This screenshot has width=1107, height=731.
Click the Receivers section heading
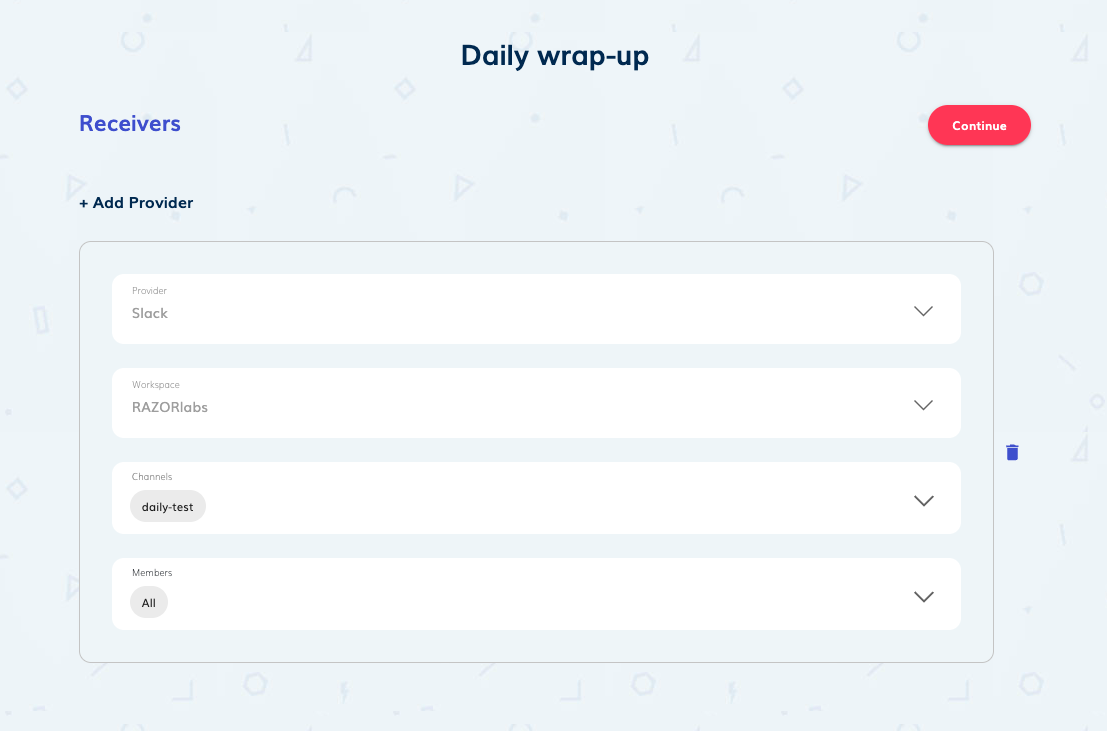click(x=130, y=124)
